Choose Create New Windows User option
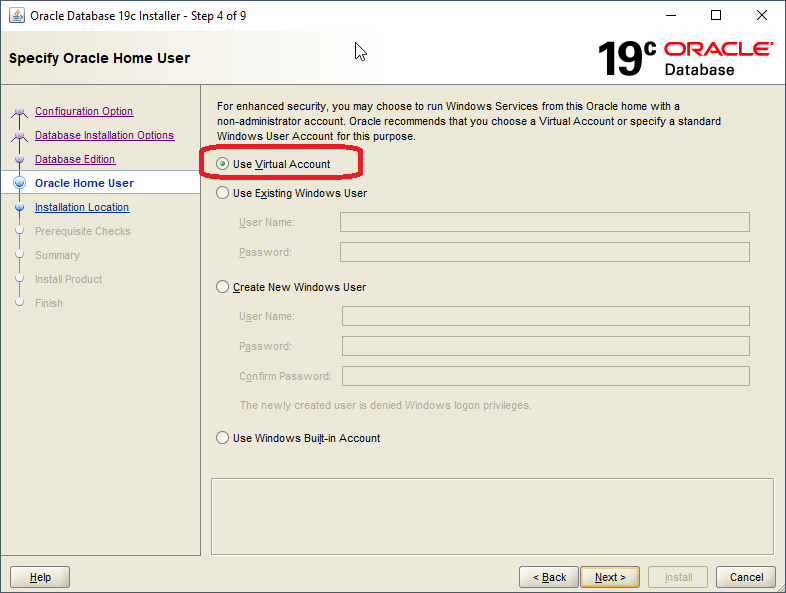 (223, 287)
